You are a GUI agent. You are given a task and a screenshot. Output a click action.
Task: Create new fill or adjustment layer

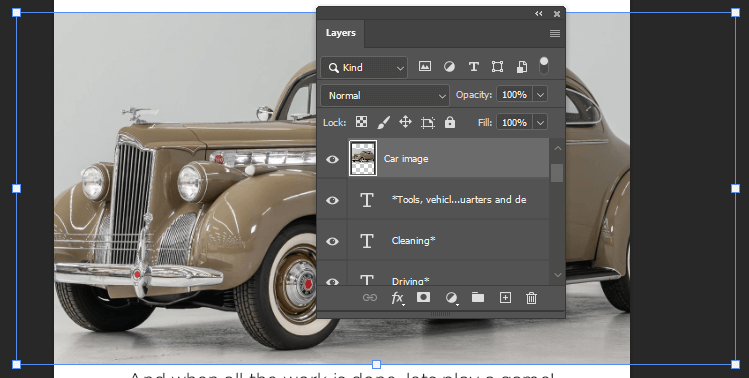451,298
